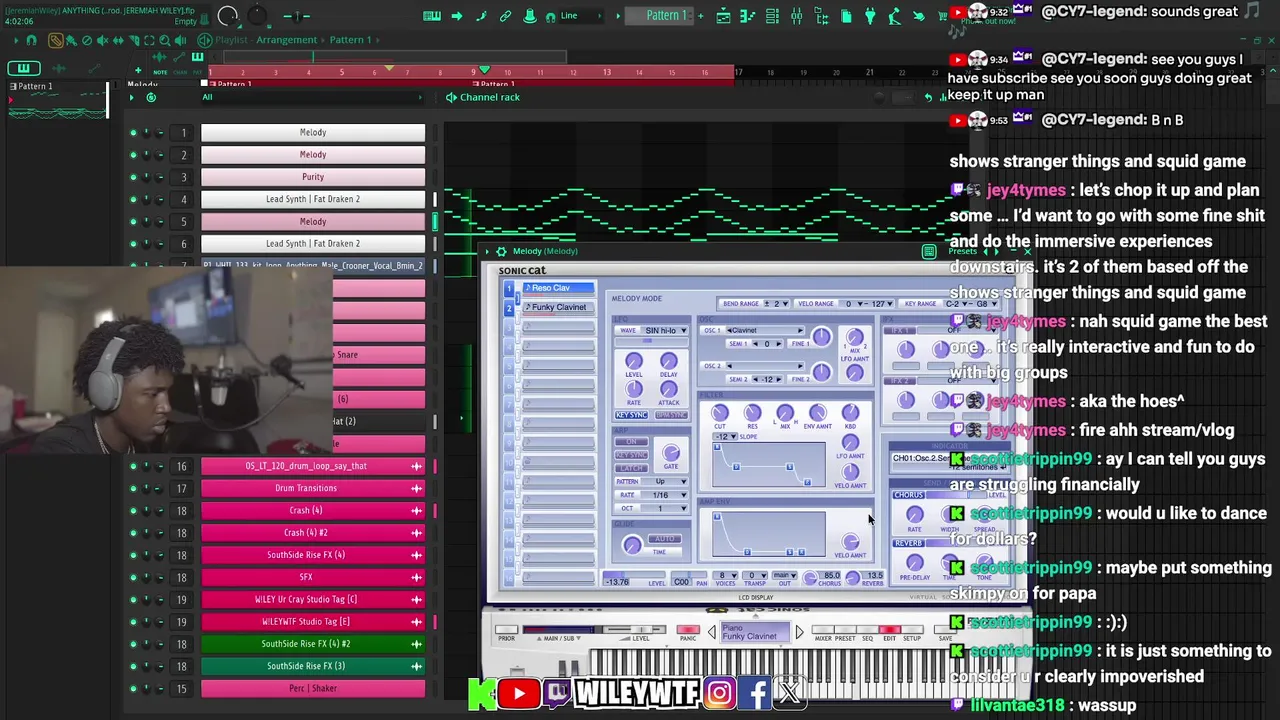
Task: Click the Arrangement breadcrumb in playlist
Action: click(286, 40)
